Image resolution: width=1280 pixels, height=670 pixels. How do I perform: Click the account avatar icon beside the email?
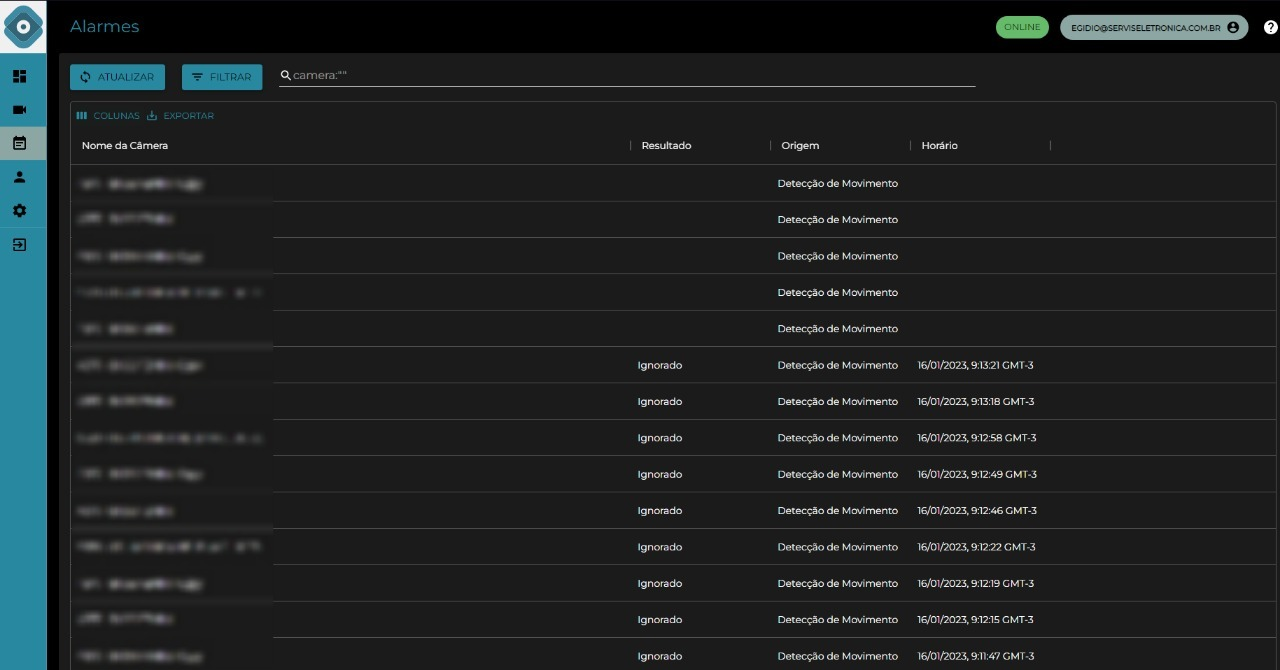point(1232,28)
